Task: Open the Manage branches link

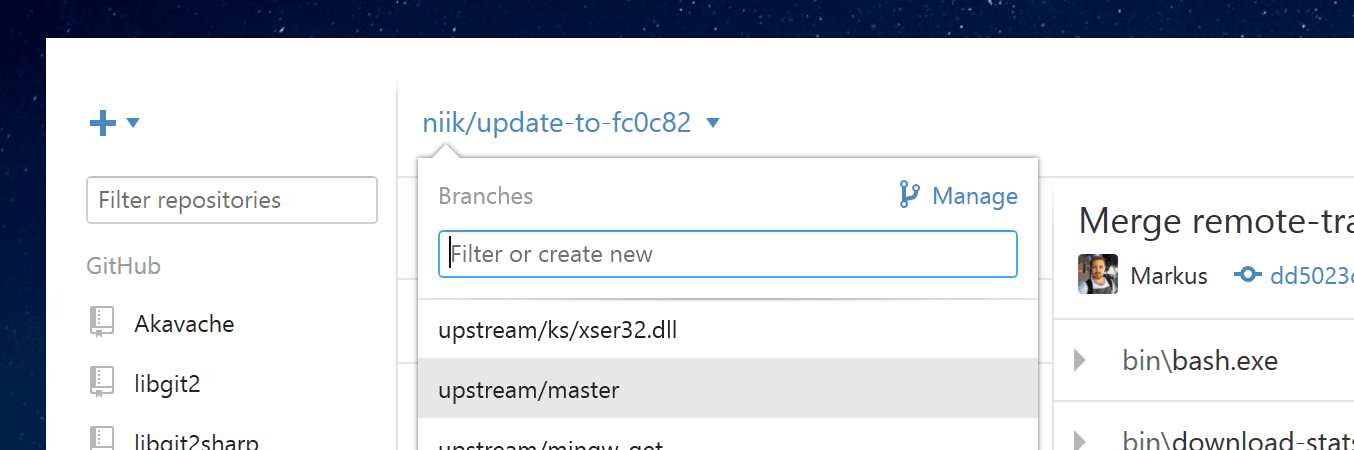Action: pos(974,196)
